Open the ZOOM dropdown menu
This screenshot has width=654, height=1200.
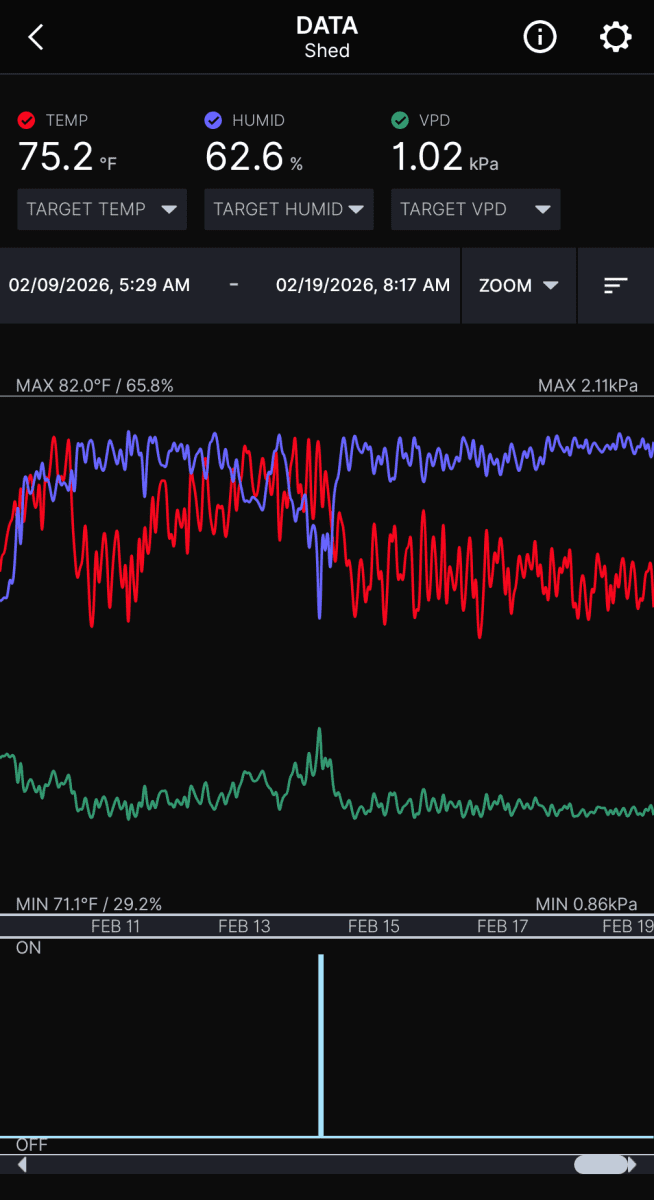(519, 285)
